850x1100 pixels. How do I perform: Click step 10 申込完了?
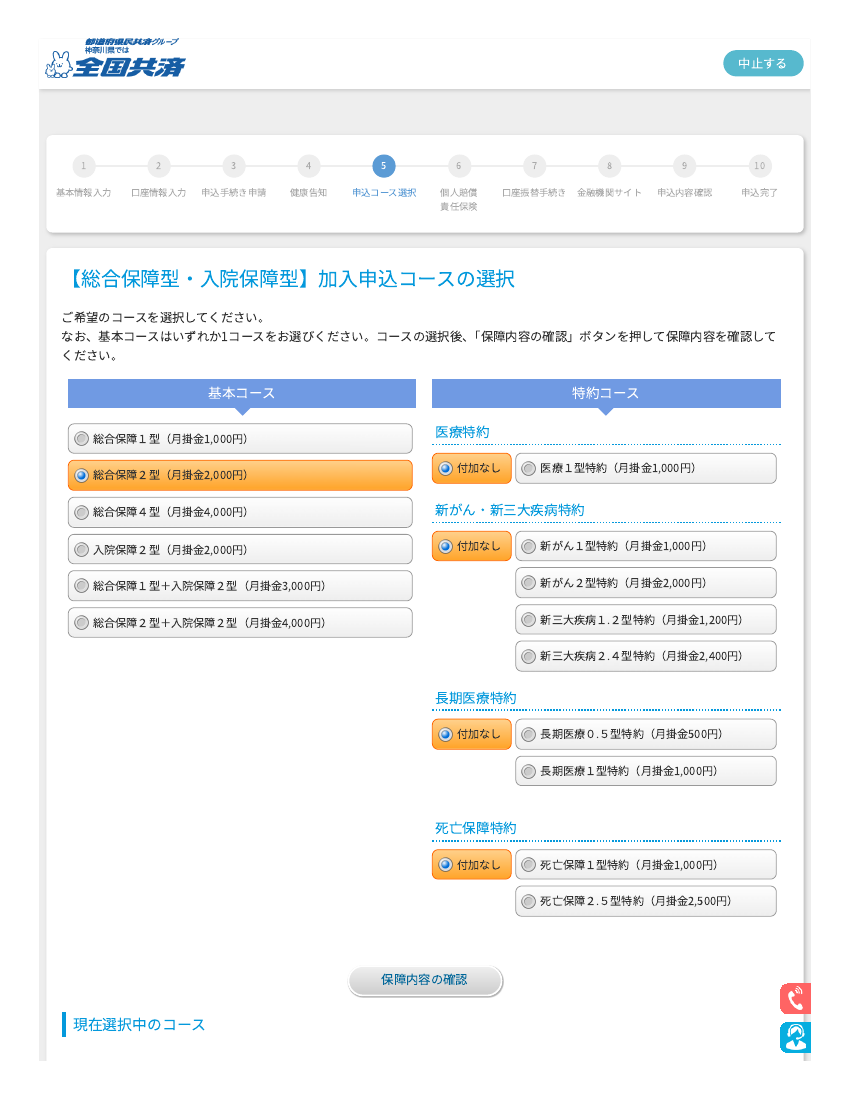click(x=760, y=176)
